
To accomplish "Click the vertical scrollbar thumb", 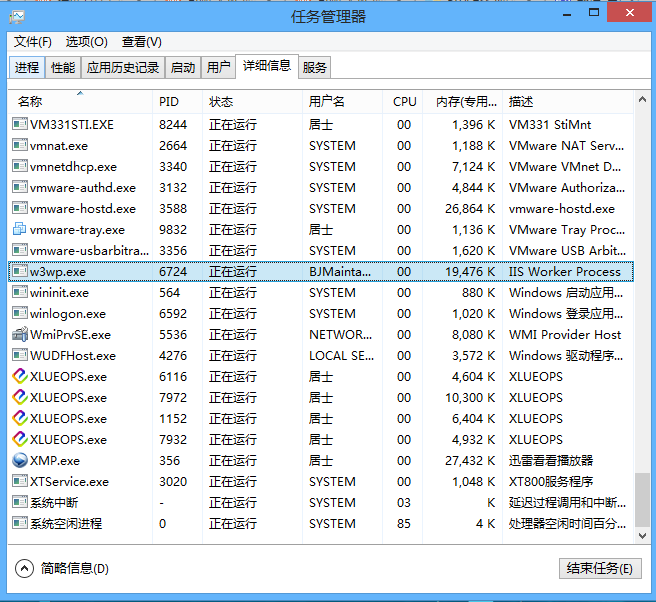I will tap(643, 500).
